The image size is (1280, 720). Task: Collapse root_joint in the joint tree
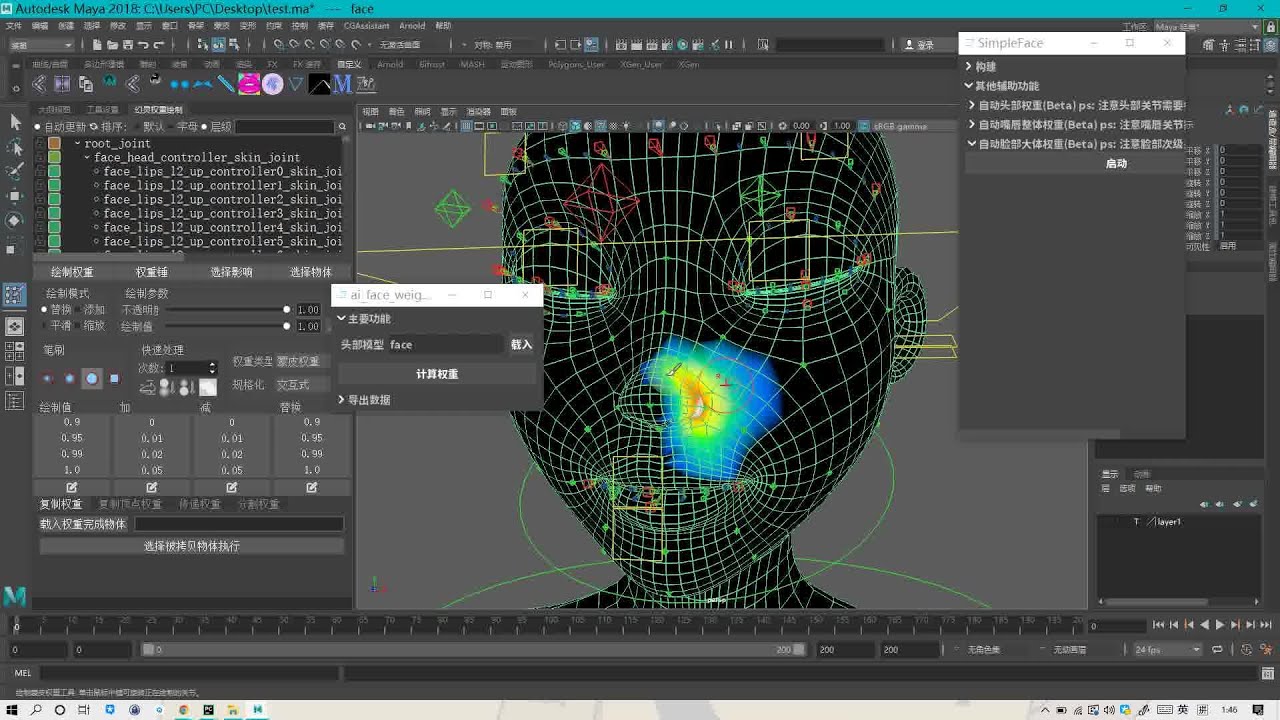77,144
